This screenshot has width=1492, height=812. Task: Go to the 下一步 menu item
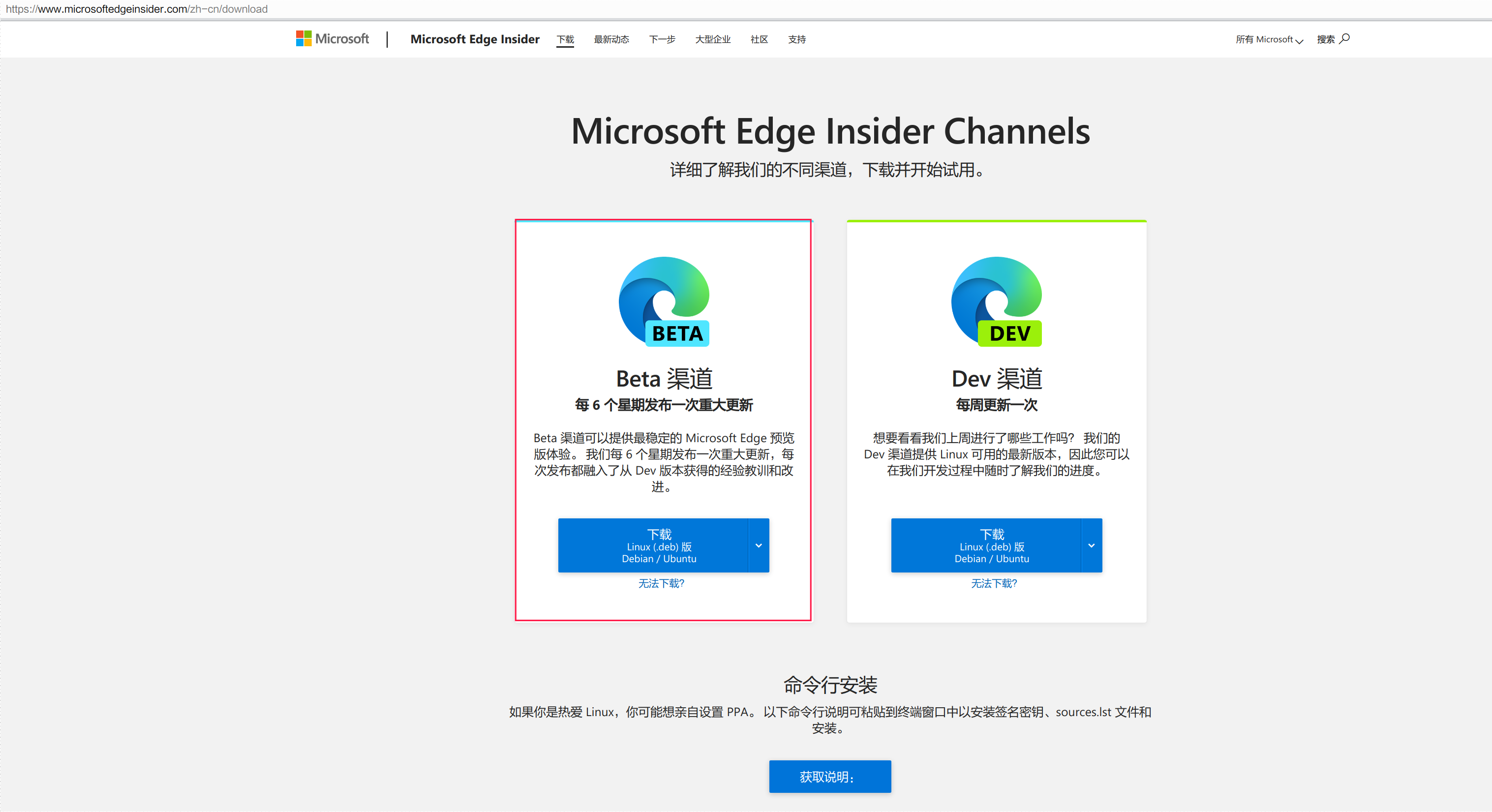coord(662,39)
